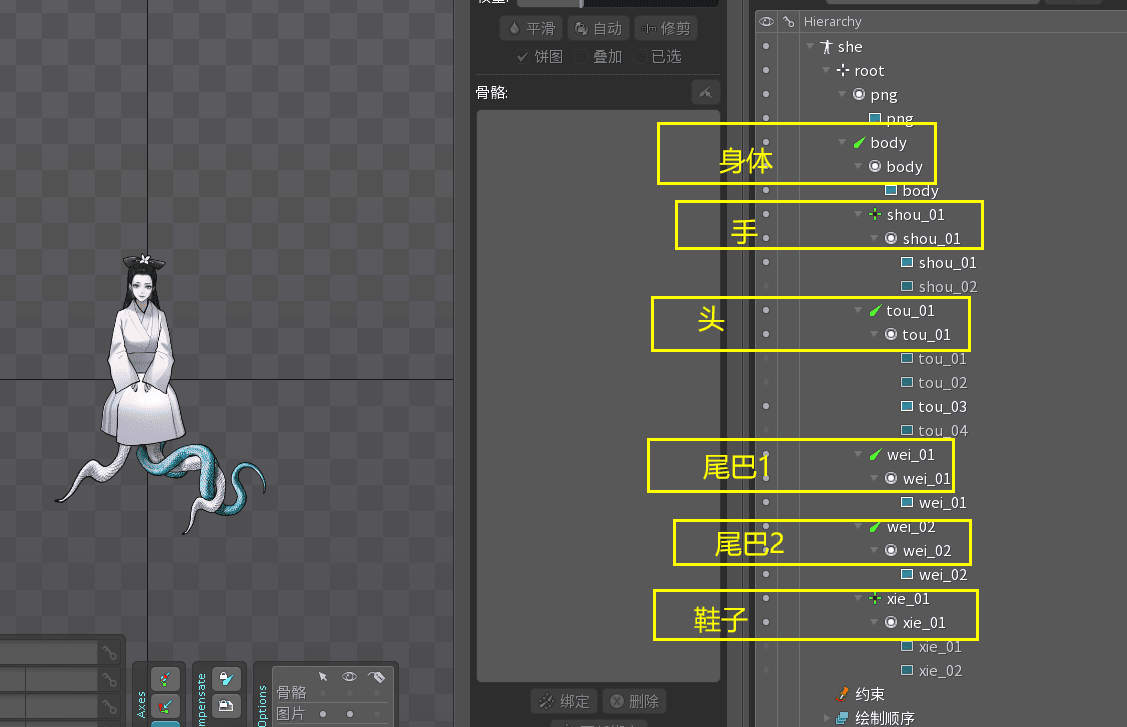Click the body bone icon in Hierarchy
This screenshot has height=727, width=1127.
858,143
